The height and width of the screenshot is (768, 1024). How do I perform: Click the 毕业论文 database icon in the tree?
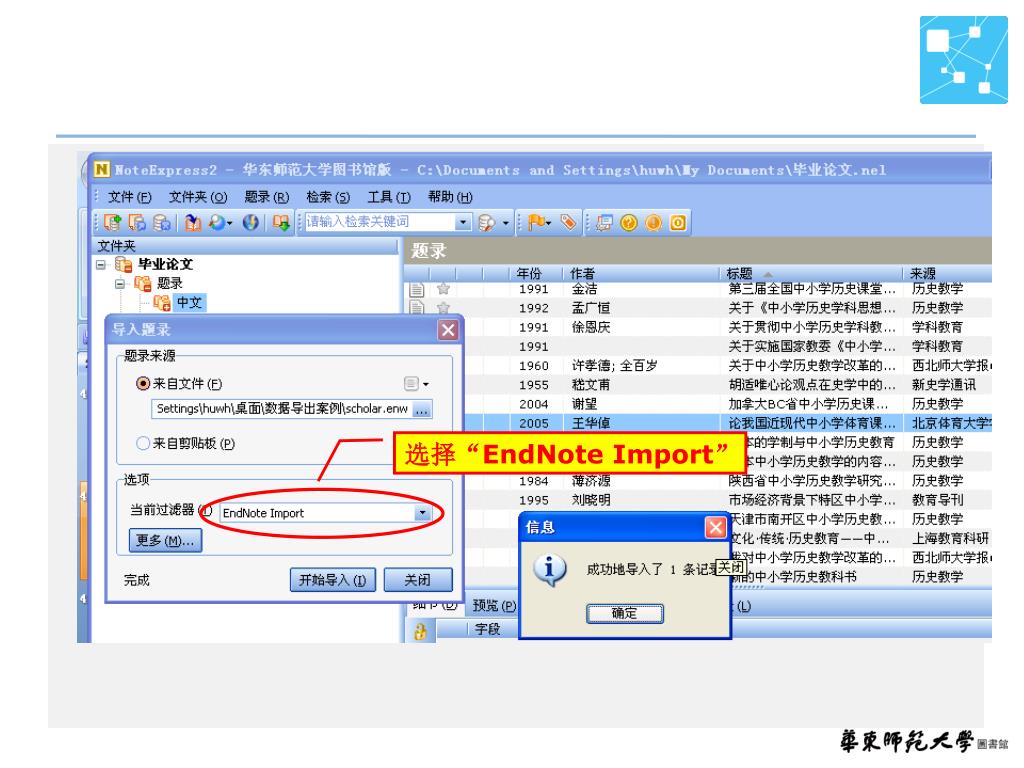[x=123, y=264]
